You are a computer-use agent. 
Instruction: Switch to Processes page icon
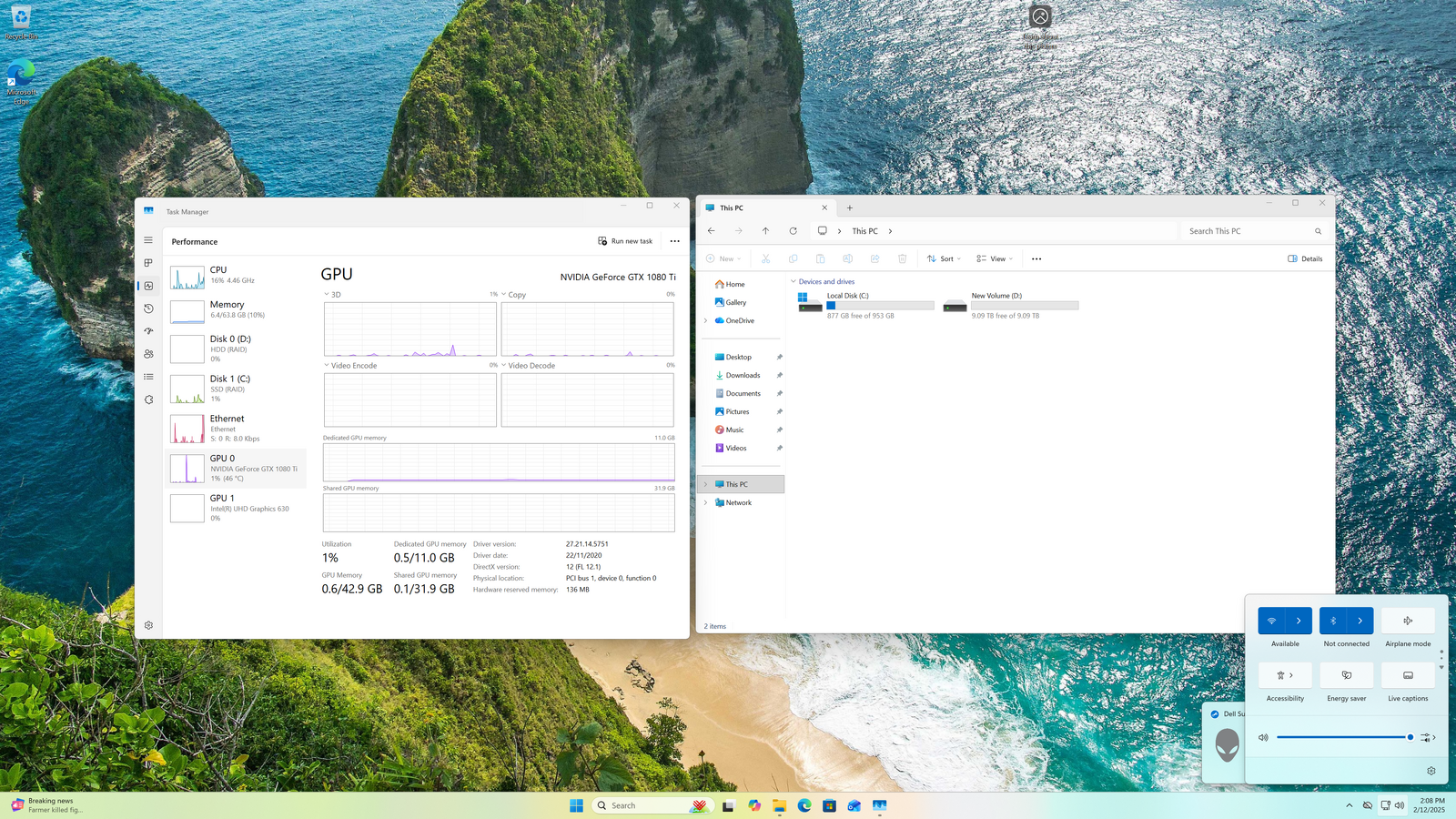point(148,263)
